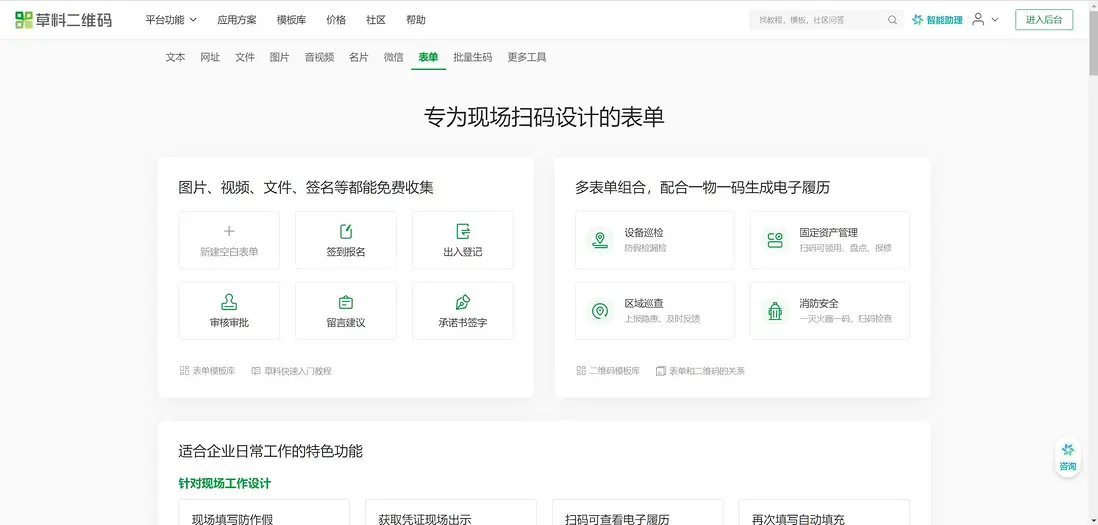
Task: Click the 二维码模板库 grid icon
Action: pos(581,370)
